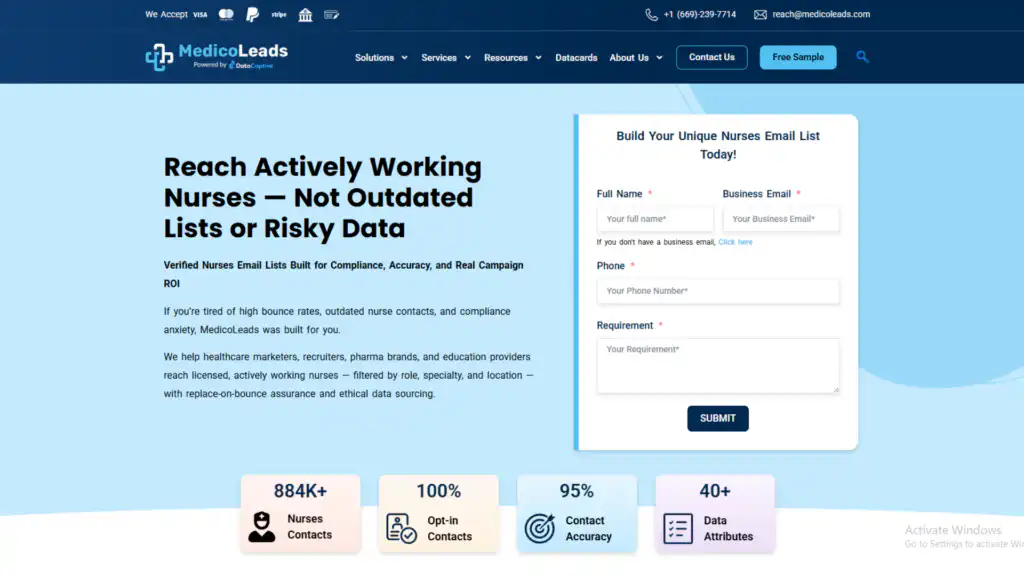Focus the Business Email input field
The height and width of the screenshot is (576, 1024).
pos(780,219)
